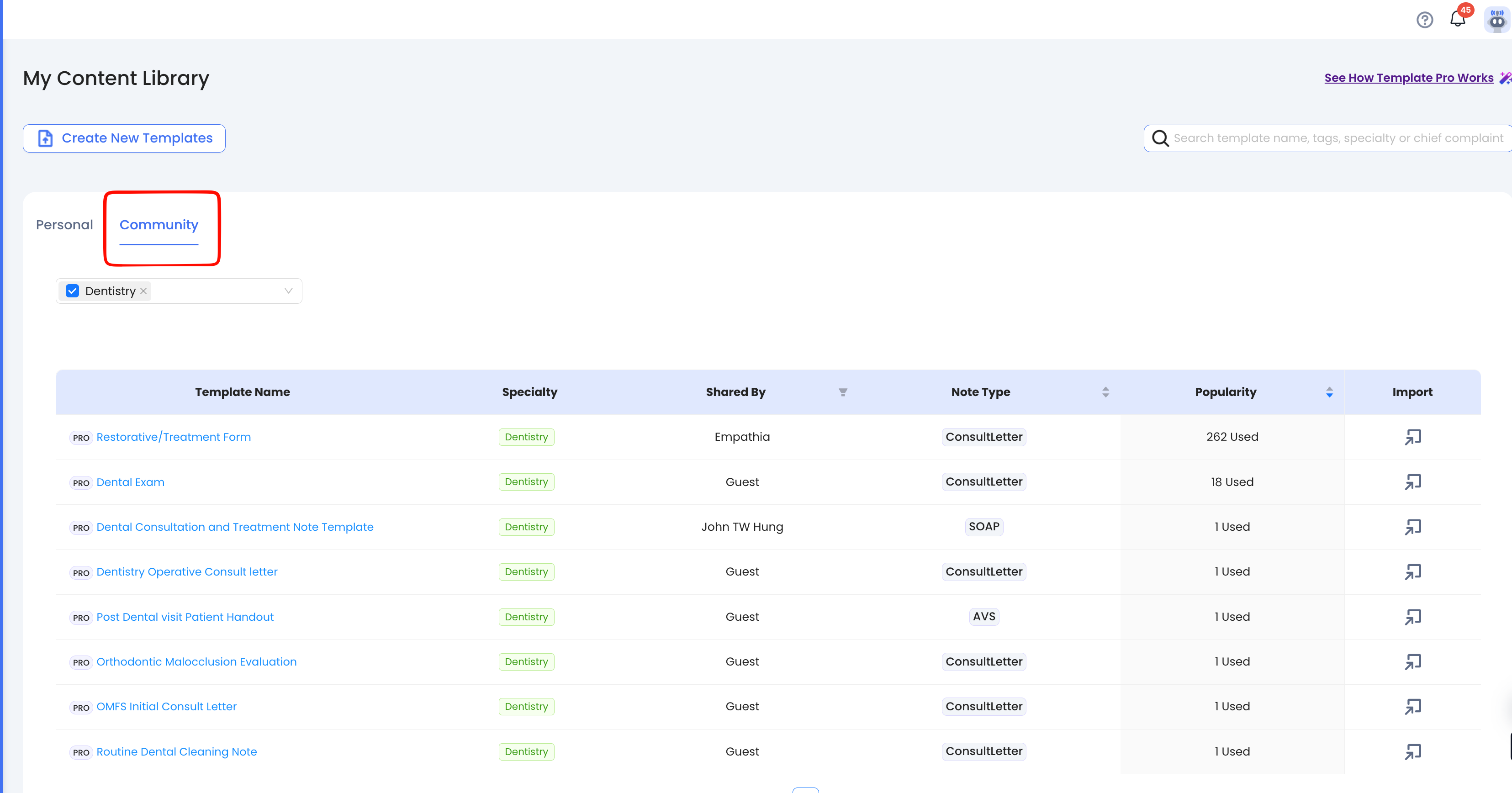Import the Dental Exam template
1512x793 pixels.
[x=1412, y=482]
